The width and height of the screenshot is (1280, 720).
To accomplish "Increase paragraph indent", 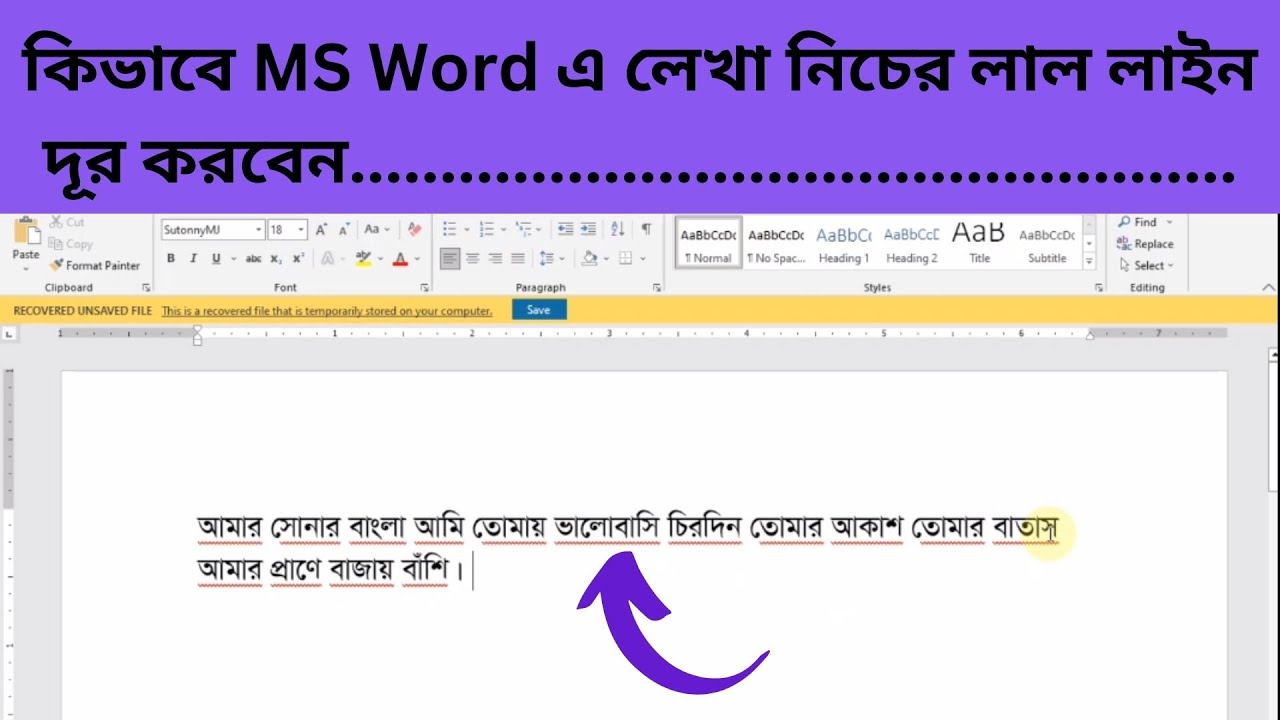I will tap(588, 229).
